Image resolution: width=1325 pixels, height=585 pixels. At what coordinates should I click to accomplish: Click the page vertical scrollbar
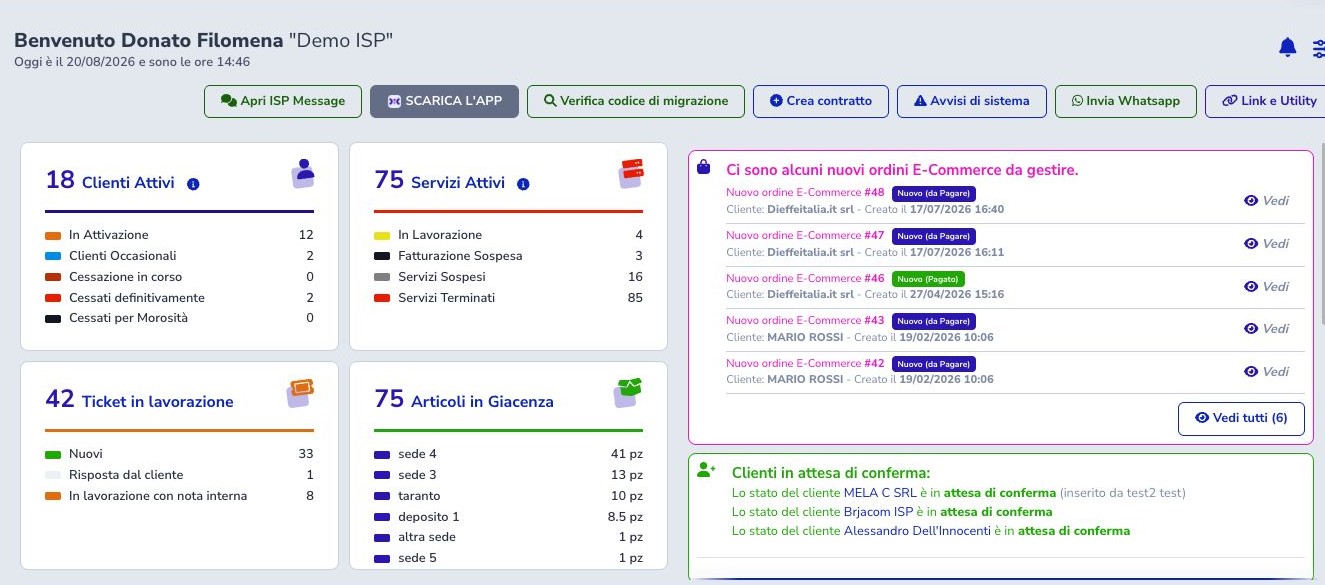click(1322, 235)
